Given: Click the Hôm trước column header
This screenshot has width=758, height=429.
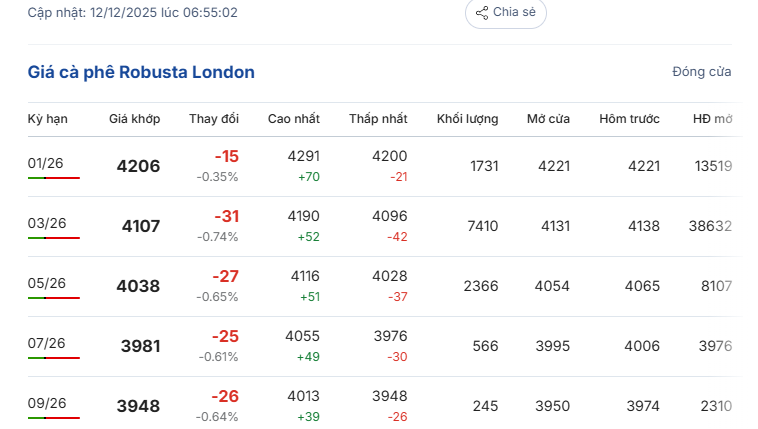Looking at the screenshot, I should [x=629, y=119].
